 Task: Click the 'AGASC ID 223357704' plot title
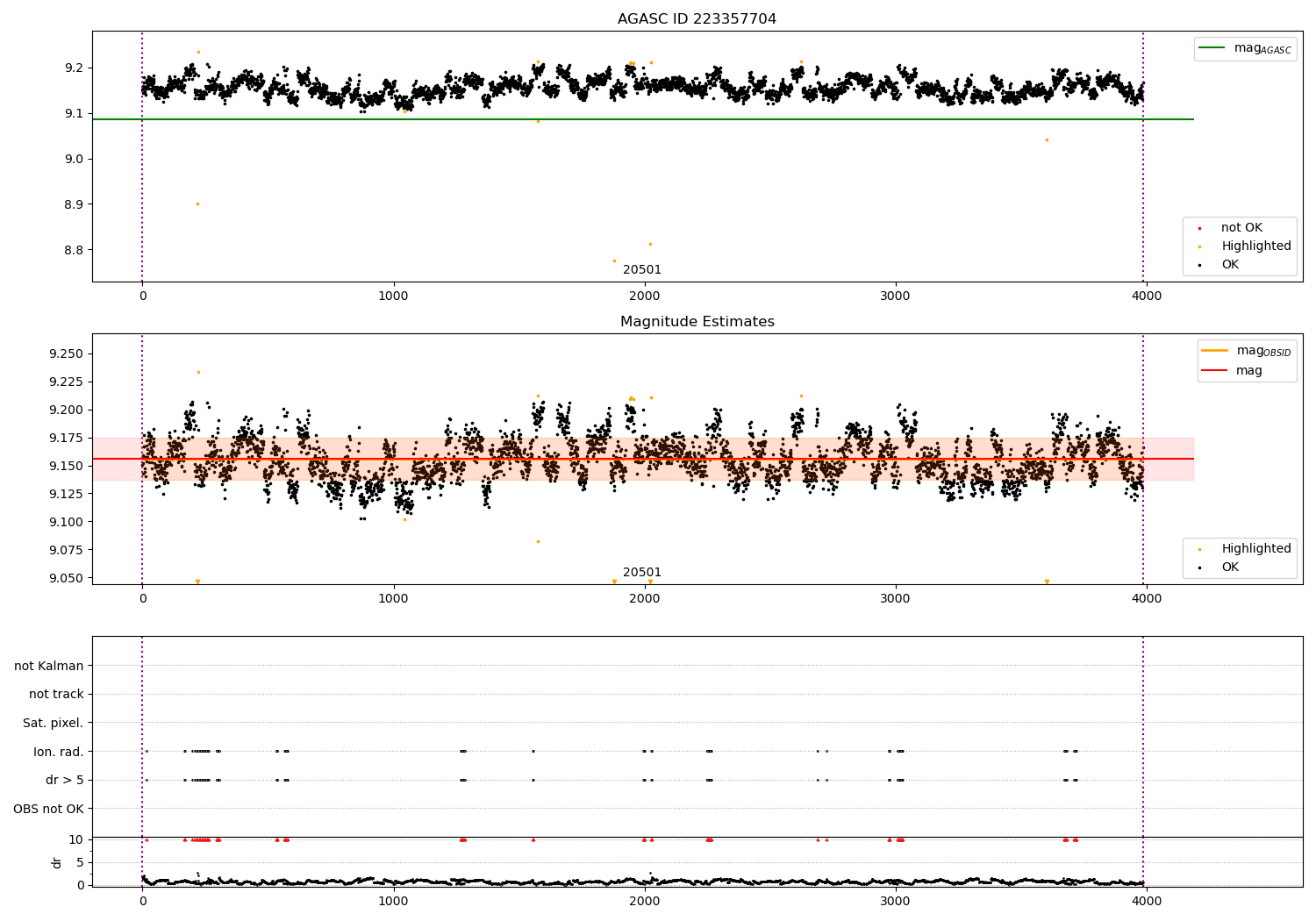click(697, 19)
